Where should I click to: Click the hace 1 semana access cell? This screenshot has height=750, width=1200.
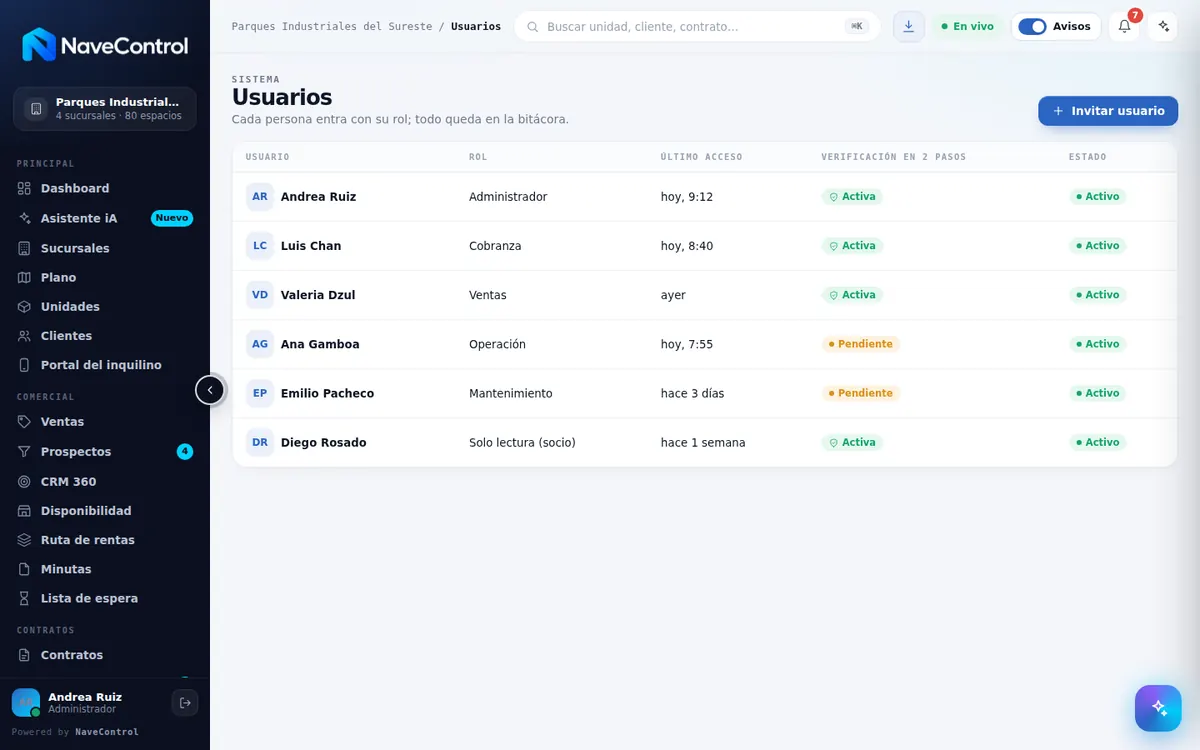coord(703,442)
